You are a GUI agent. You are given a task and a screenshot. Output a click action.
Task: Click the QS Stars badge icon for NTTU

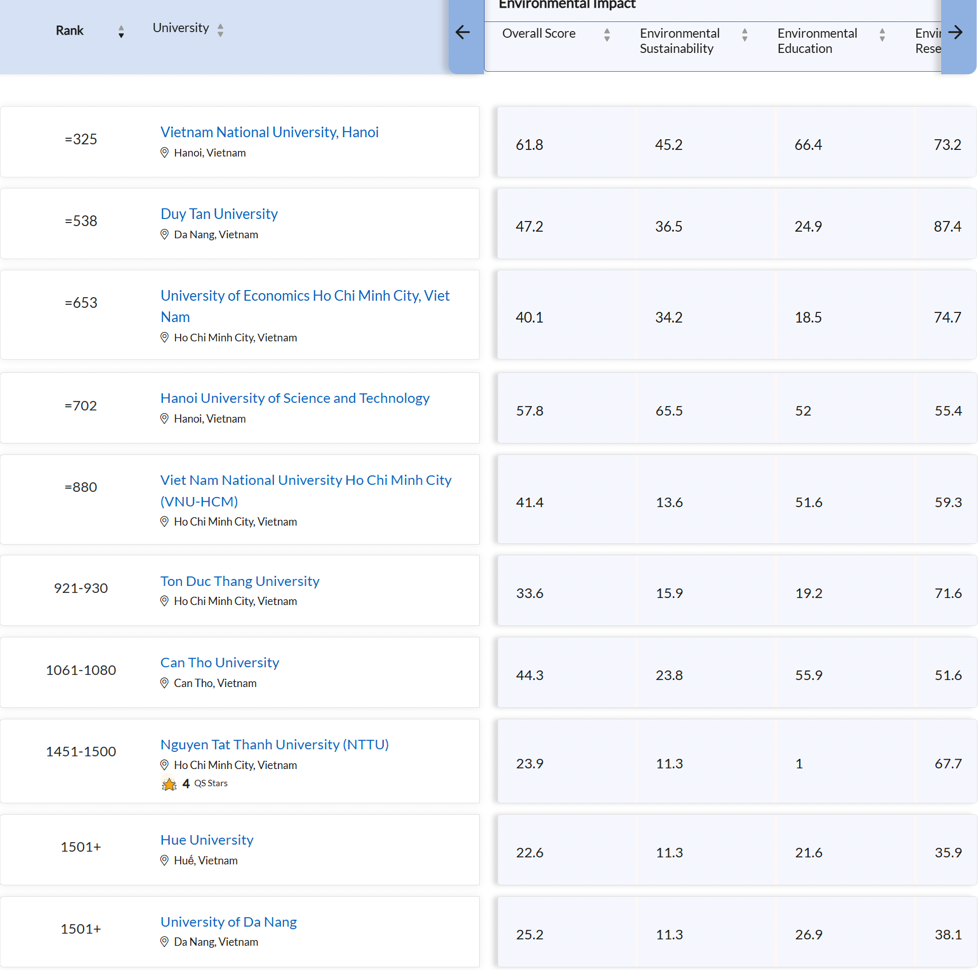[x=169, y=784]
